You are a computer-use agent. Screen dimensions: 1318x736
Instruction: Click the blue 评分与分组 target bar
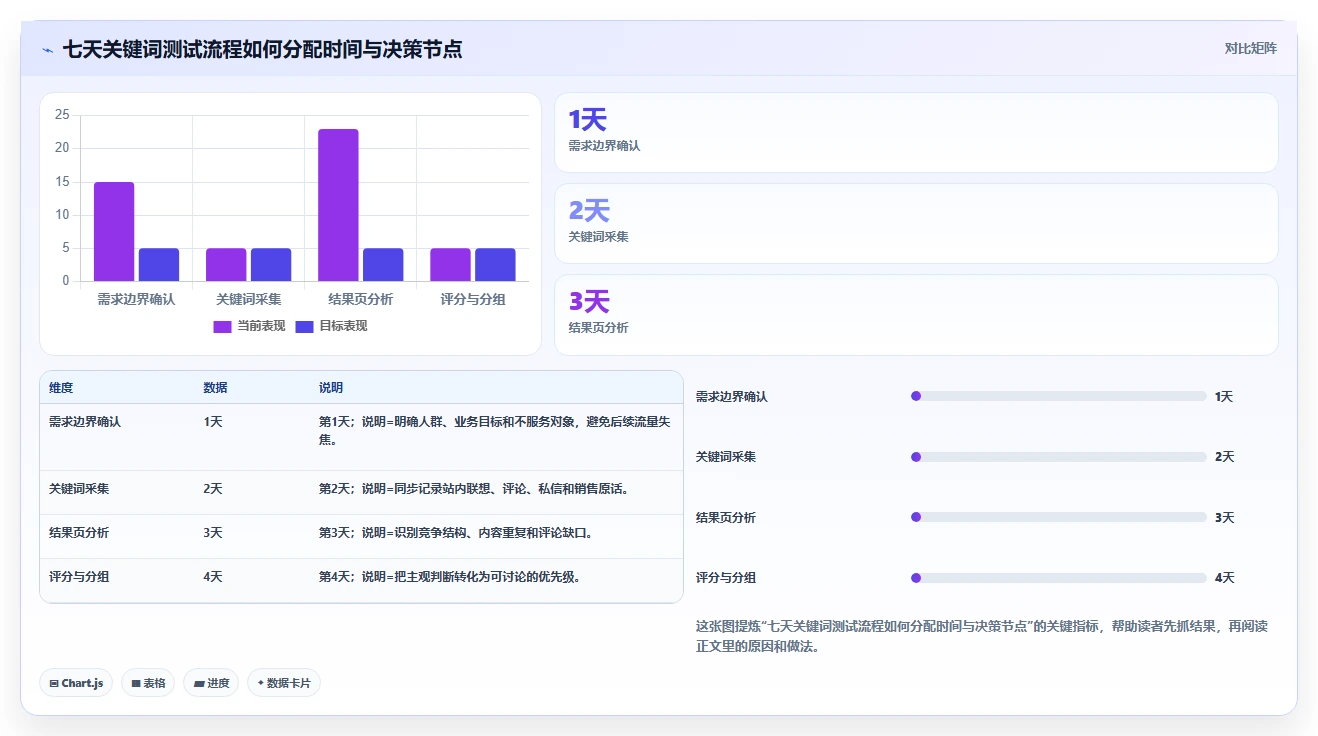click(x=495, y=265)
